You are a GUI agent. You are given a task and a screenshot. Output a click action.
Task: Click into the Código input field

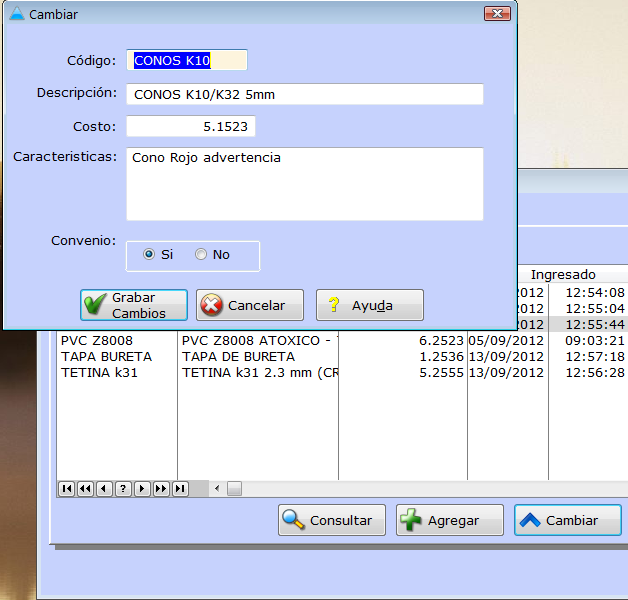click(x=187, y=61)
